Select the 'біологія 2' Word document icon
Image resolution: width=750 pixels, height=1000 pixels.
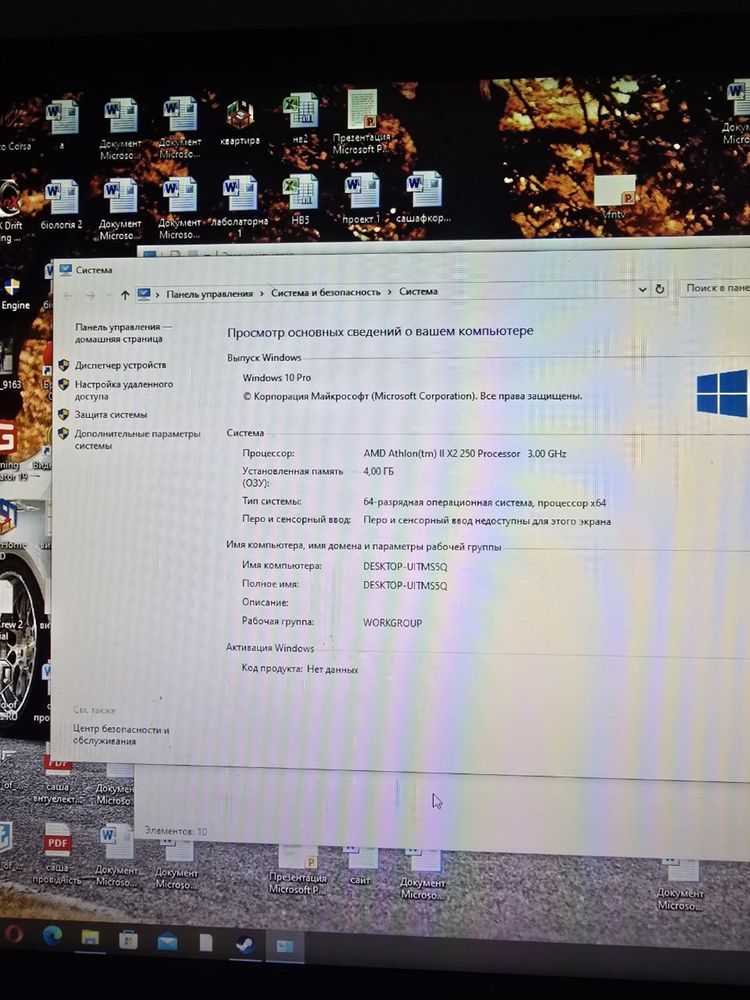click(x=61, y=205)
